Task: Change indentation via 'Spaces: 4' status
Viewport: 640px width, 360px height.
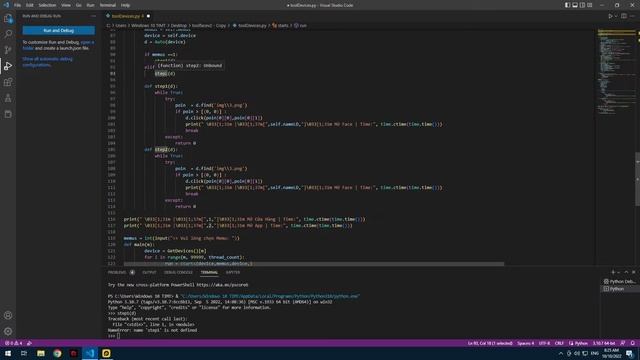Action: pyautogui.click(x=525, y=343)
